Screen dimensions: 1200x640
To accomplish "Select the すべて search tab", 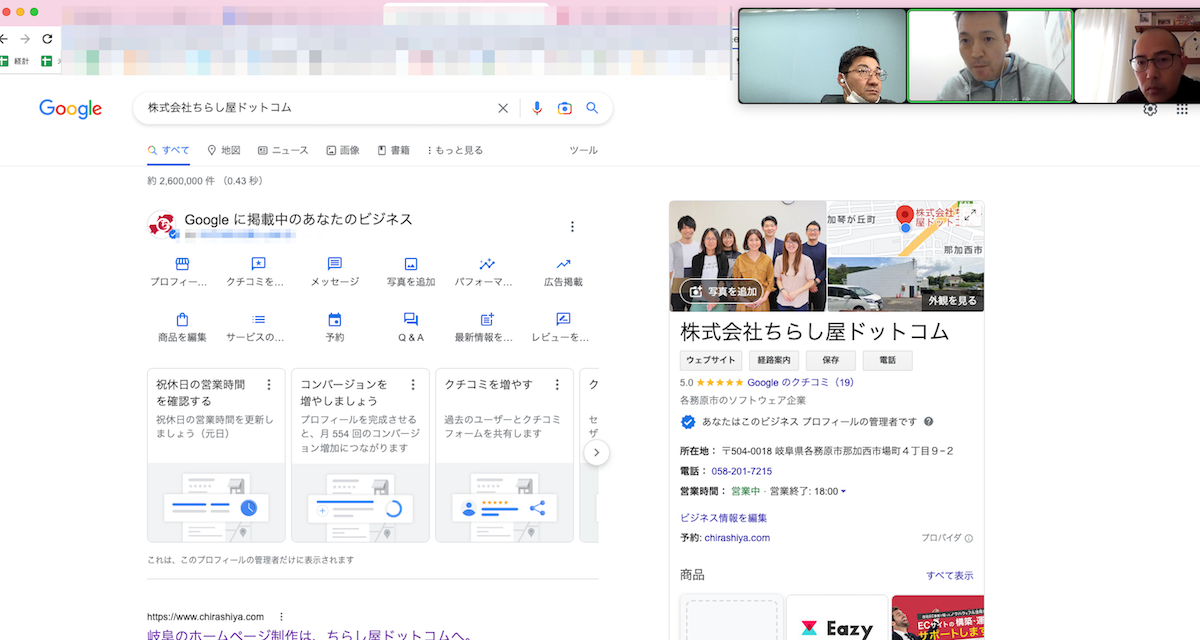I will tap(169, 150).
